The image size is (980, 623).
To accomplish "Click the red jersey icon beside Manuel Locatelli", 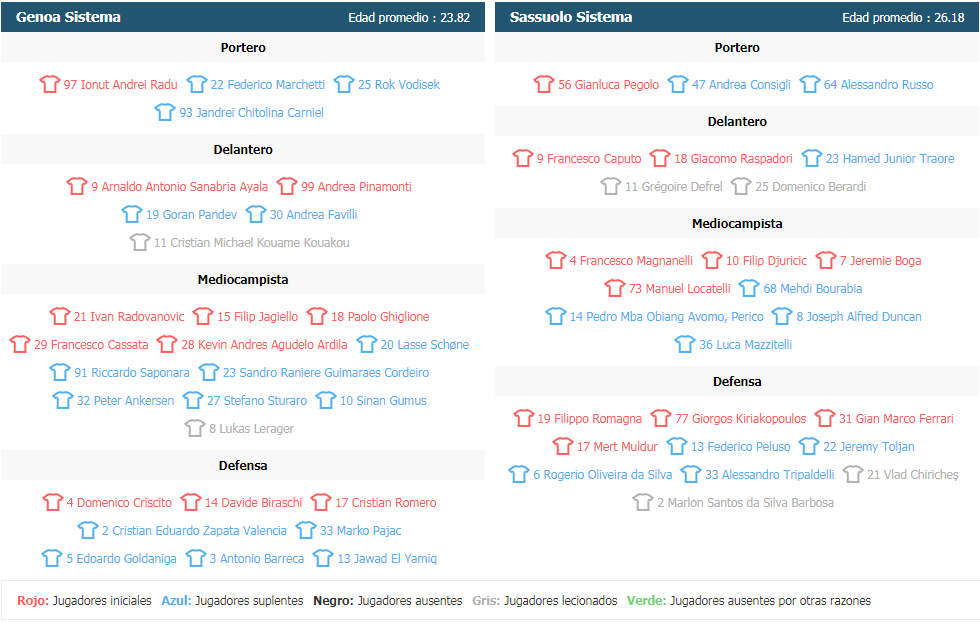I will click(614, 288).
